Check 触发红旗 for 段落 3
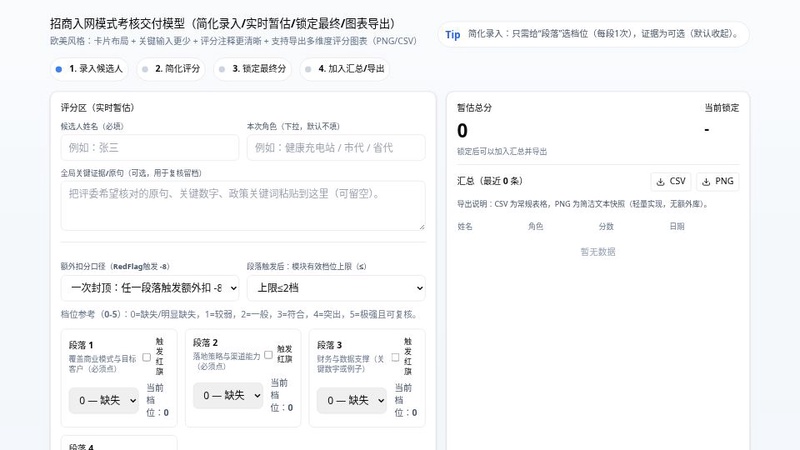The height and width of the screenshot is (450, 800). (395, 357)
